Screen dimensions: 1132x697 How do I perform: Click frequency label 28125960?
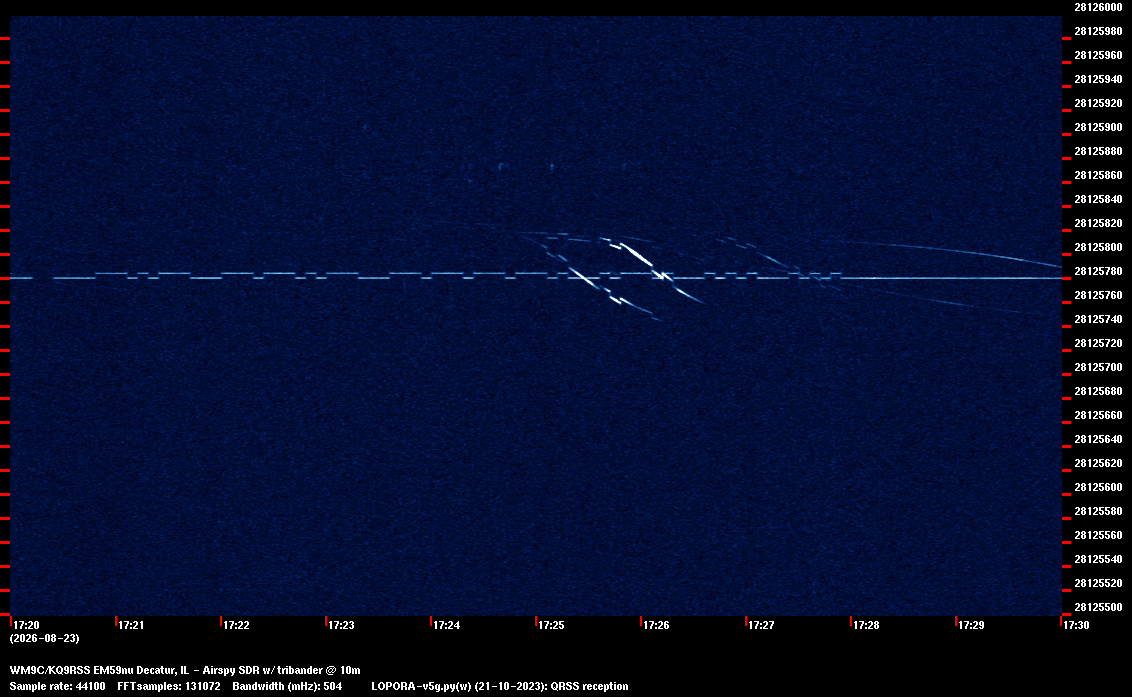tap(1099, 55)
